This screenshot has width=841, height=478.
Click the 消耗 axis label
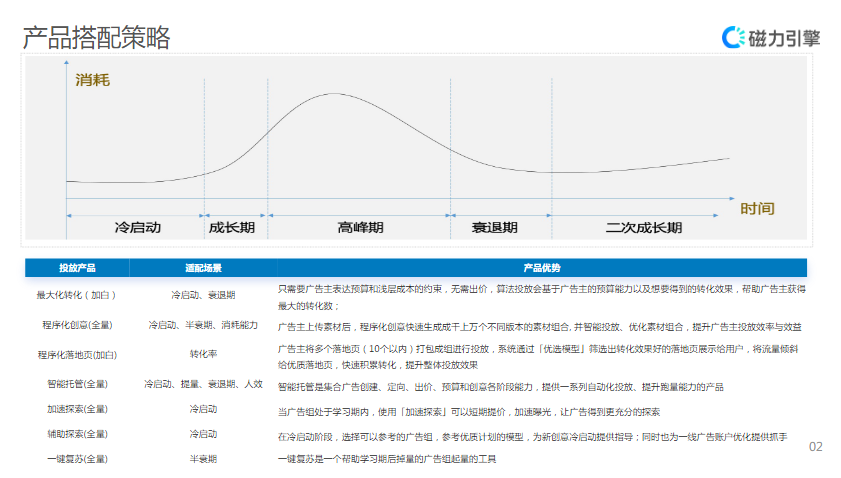pyautogui.click(x=93, y=80)
